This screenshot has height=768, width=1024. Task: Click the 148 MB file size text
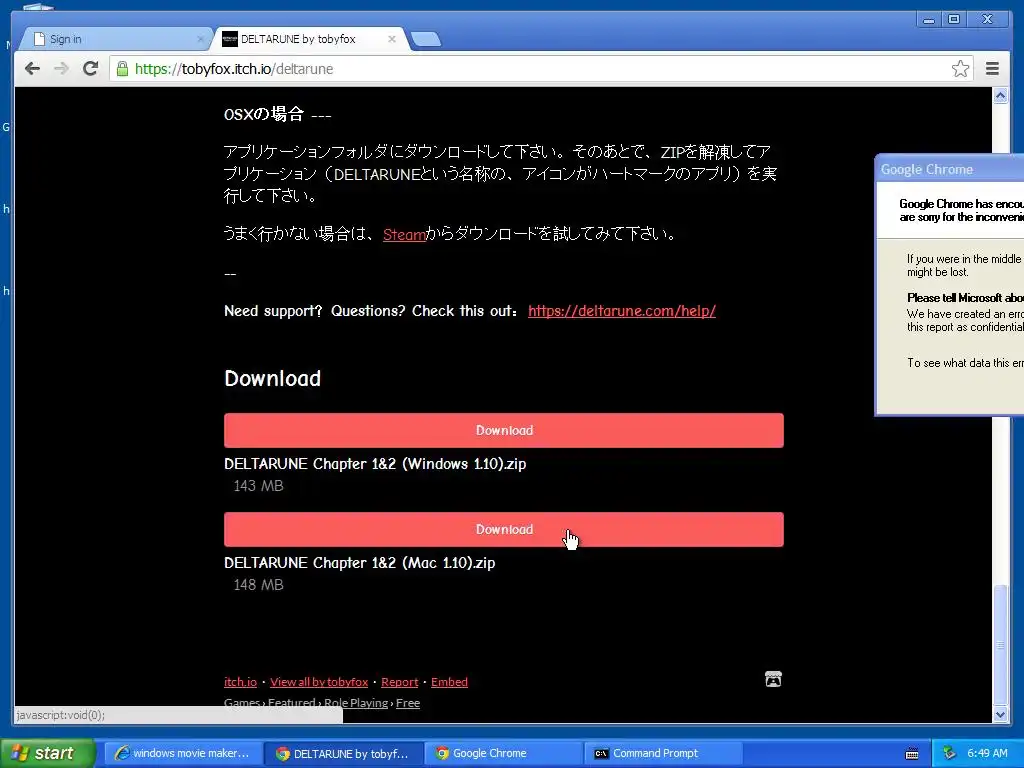pyautogui.click(x=259, y=585)
